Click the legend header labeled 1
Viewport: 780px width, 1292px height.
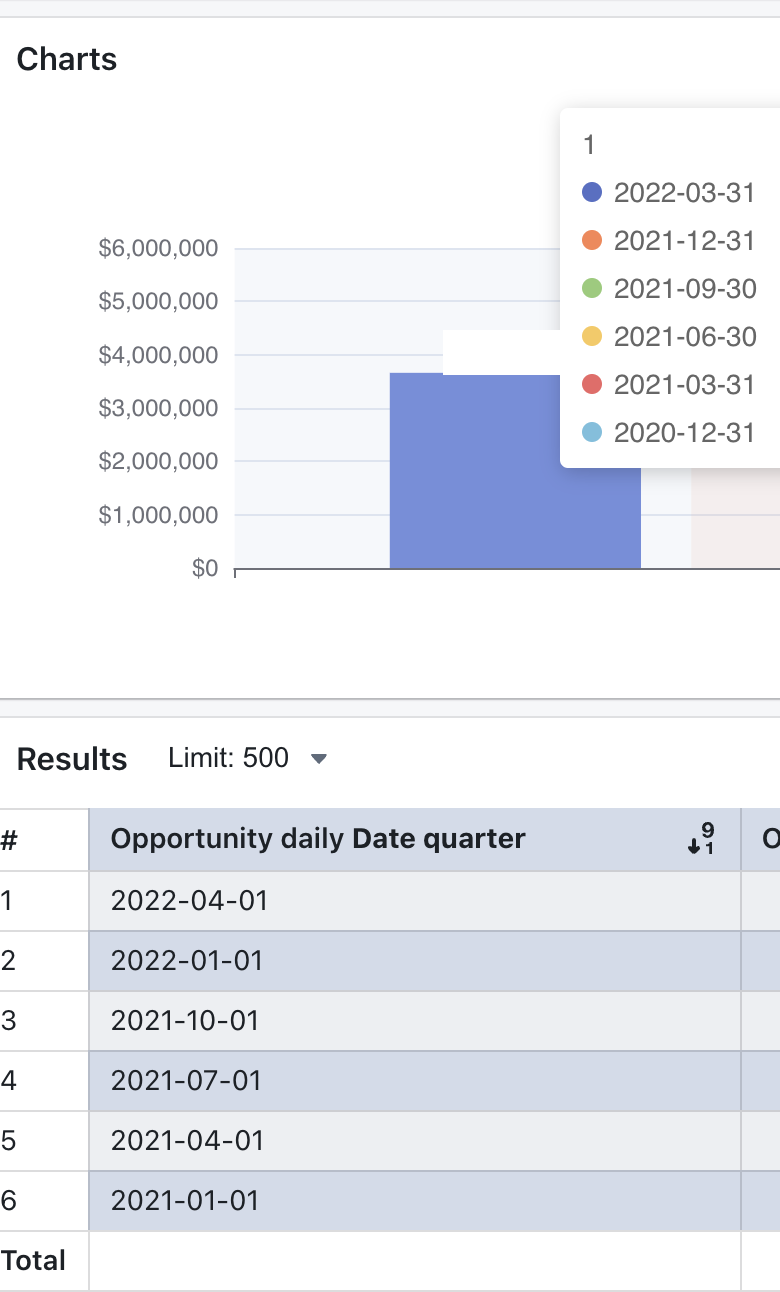pos(588,145)
